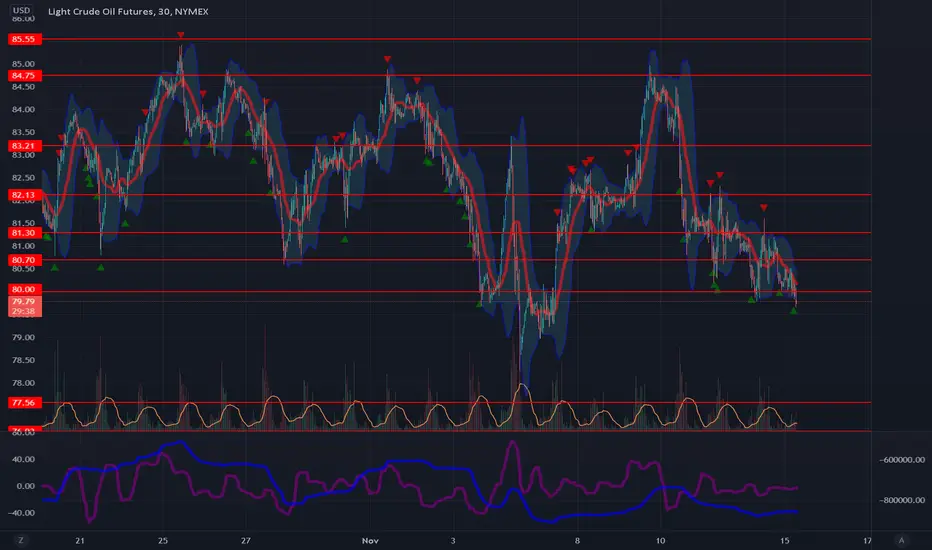This screenshot has height=550, width=932.
Task: Toggle auto scale with the A button
Action: pos(901,540)
